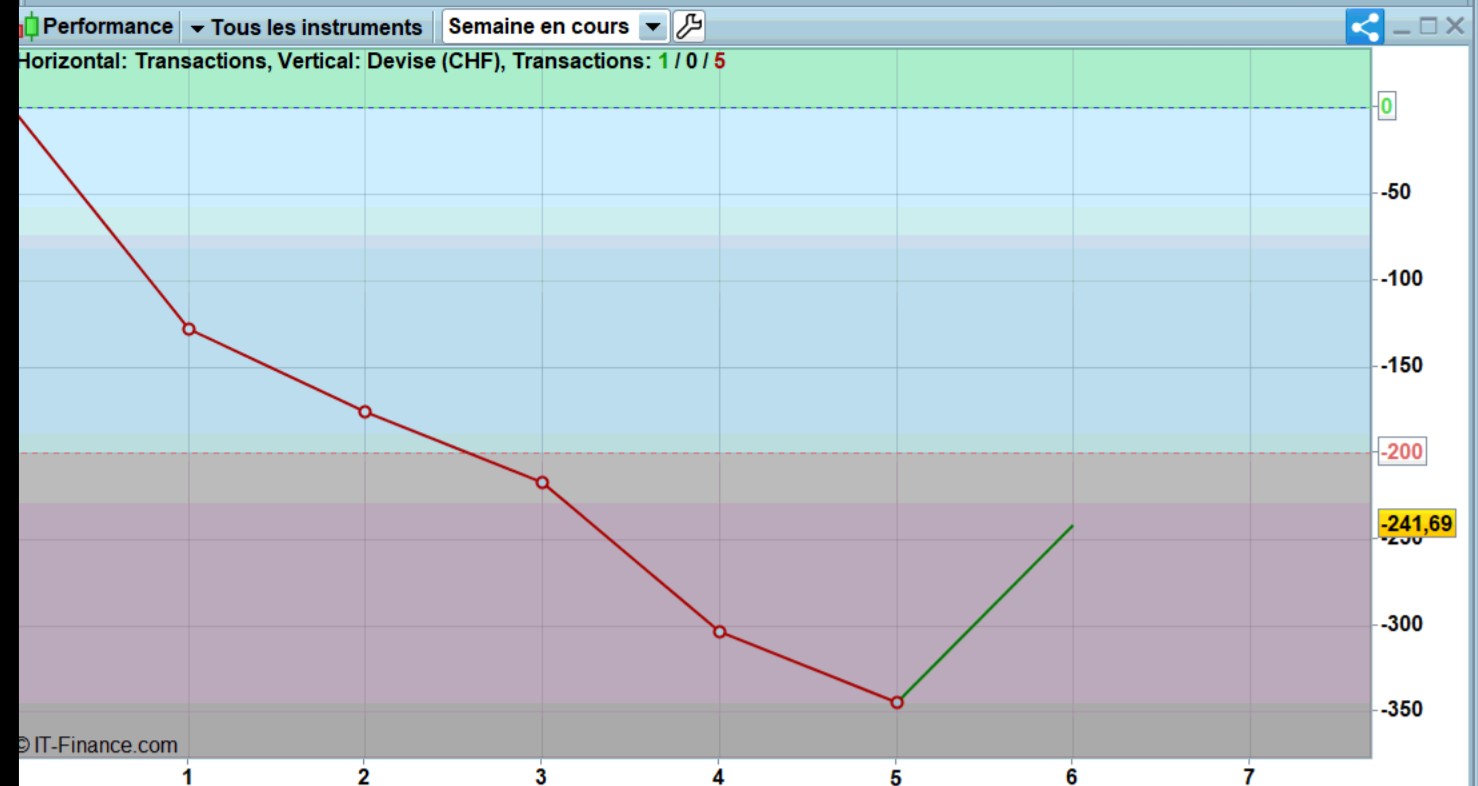The width and height of the screenshot is (1478, 786).
Task: Click the red -200 level label
Action: 1401,452
